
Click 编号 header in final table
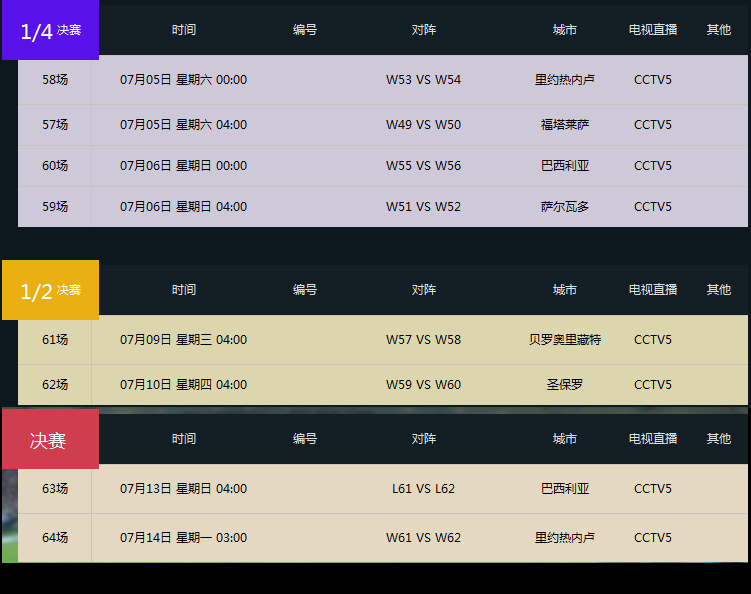(305, 439)
